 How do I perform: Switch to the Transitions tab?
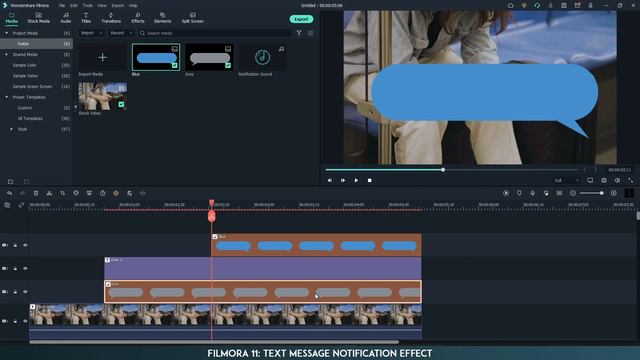[x=111, y=18]
